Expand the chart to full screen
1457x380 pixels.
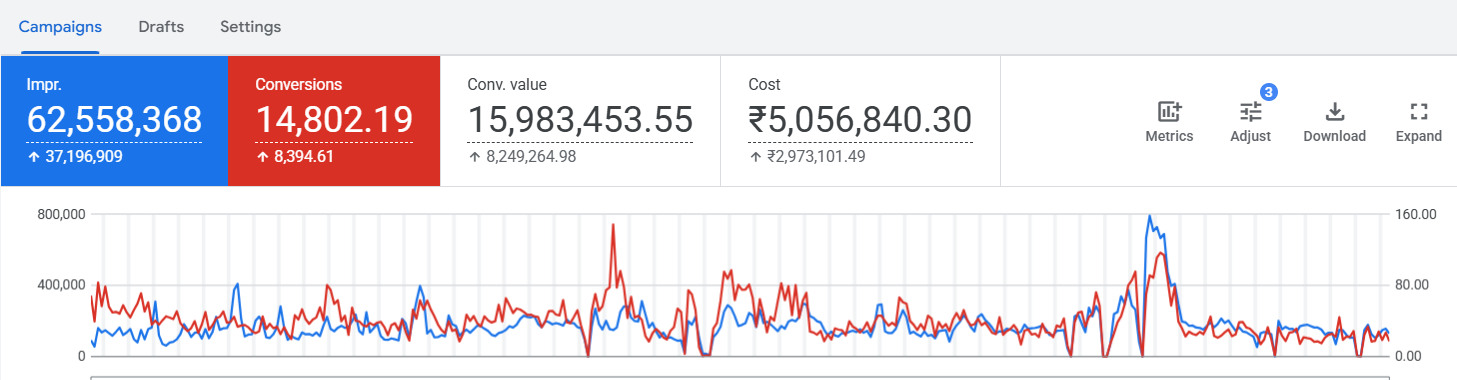coord(1418,112)
